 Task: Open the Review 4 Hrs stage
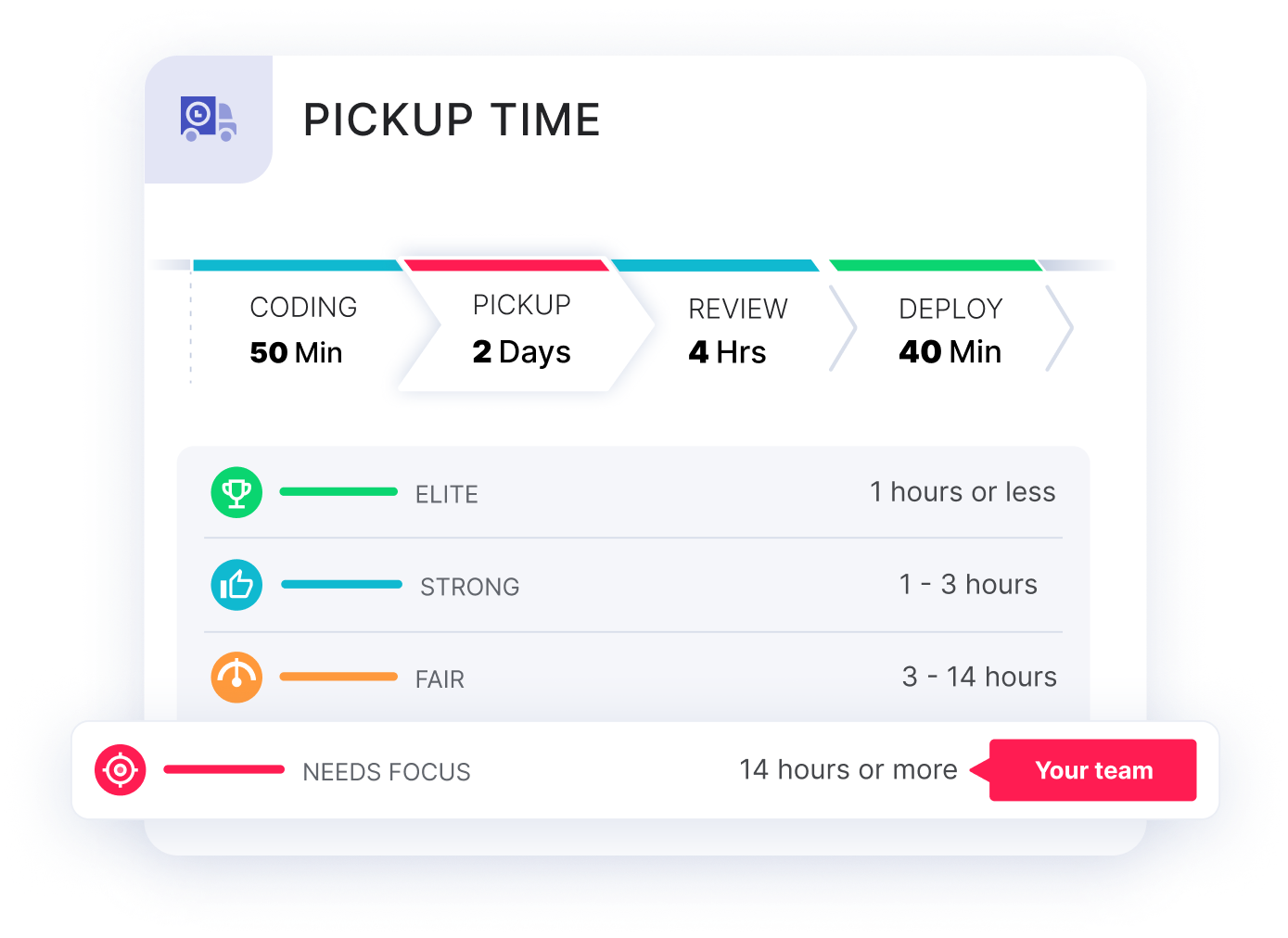(738, 330)
